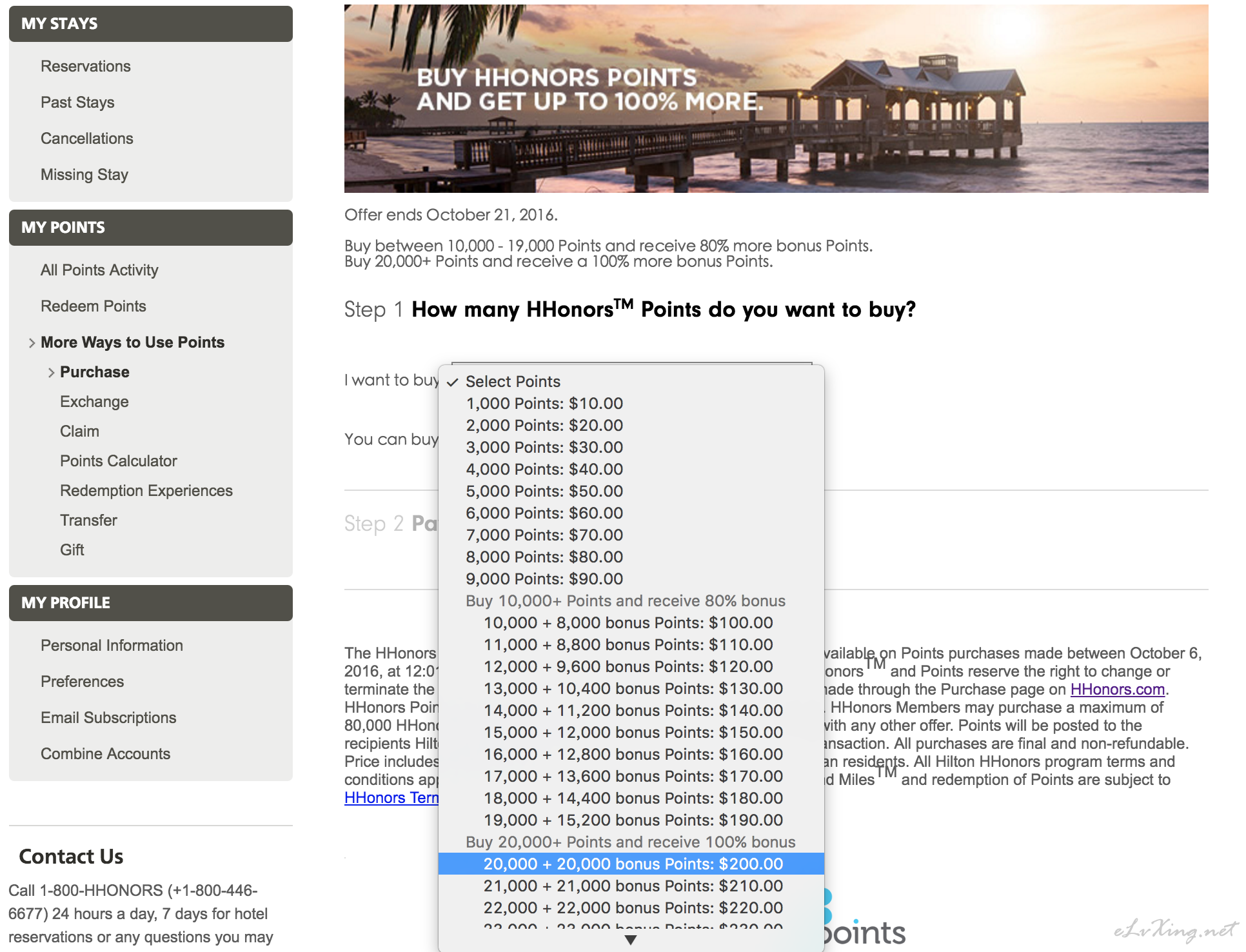Image resolution: width=1246 pixels, height=952 pixels.
Task: Choose the checked Select Points option
Action: click(631, 382)
